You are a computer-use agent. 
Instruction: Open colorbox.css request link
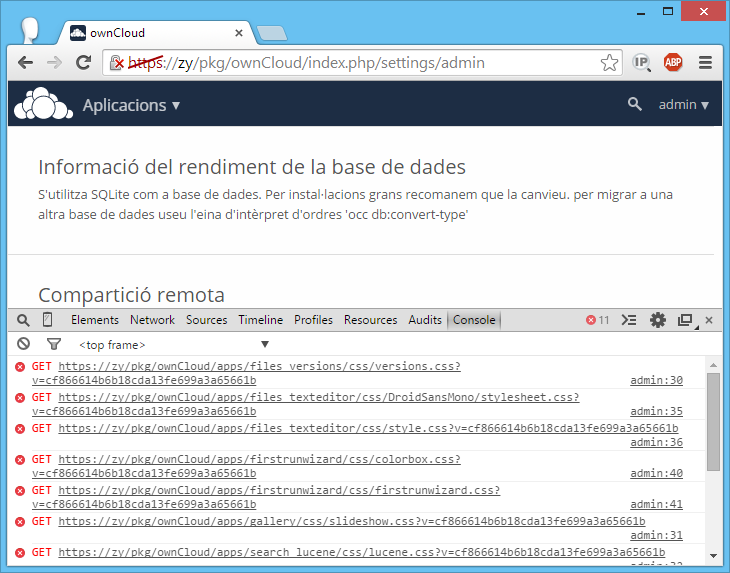[x=246, y=466]
